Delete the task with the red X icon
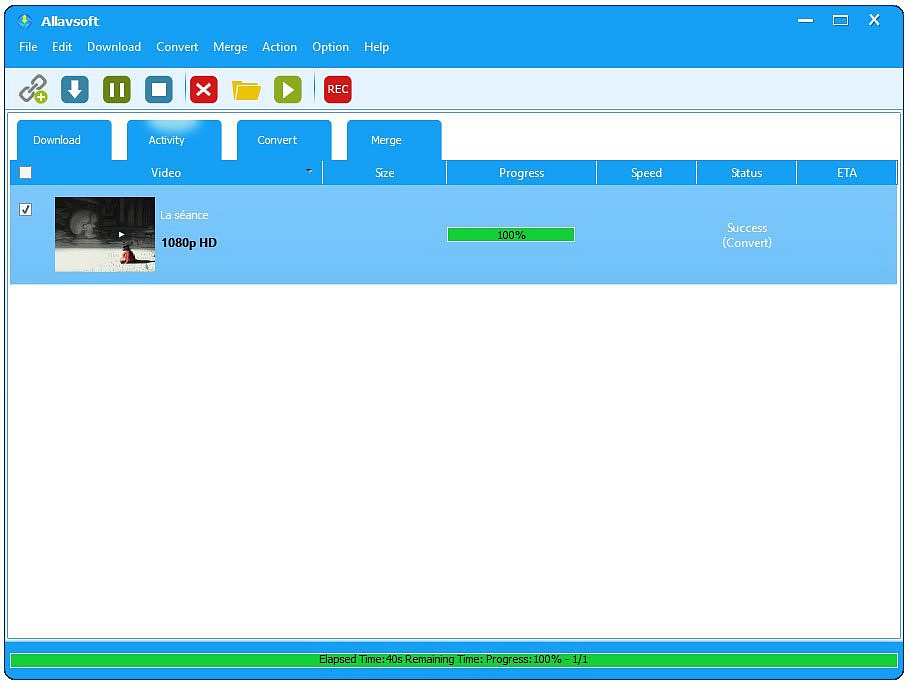 203,89
